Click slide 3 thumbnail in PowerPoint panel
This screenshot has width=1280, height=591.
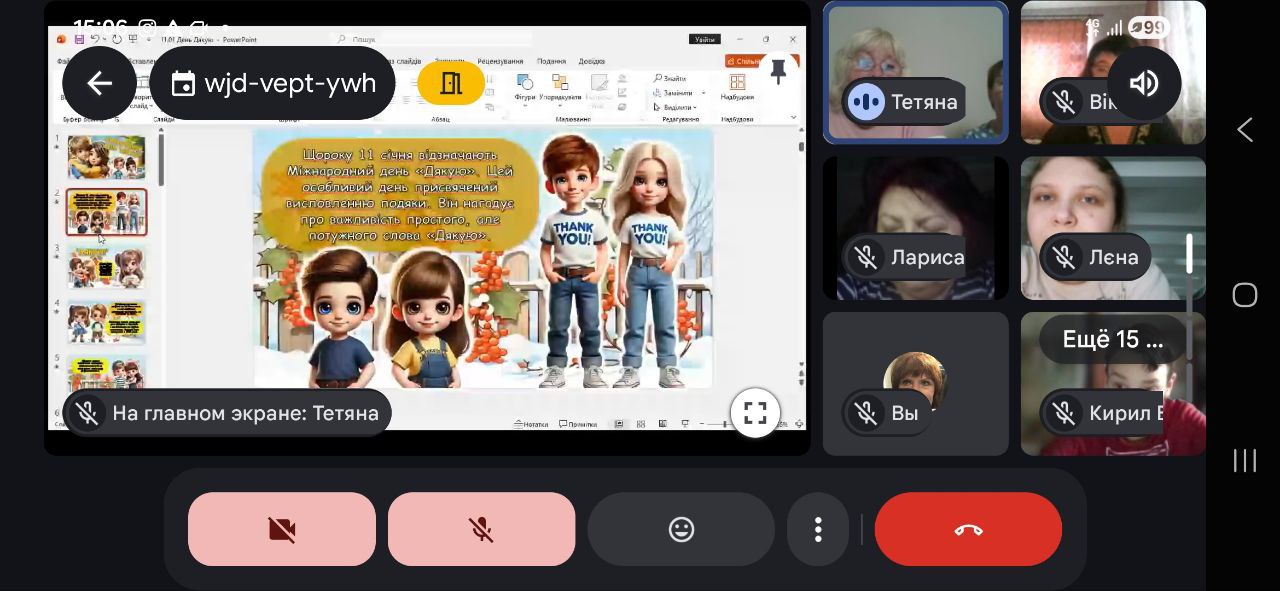[x=107, y=267]
